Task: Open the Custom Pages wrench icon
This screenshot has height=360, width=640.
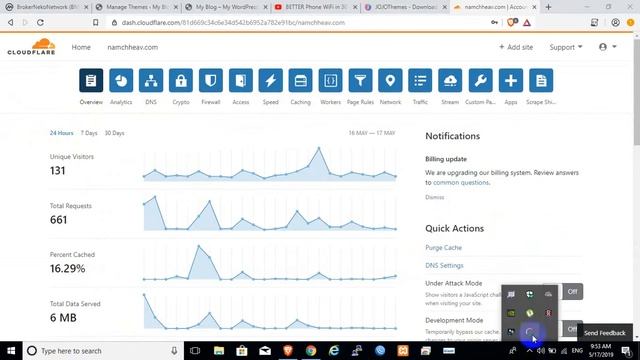Action: click(480, 80)
